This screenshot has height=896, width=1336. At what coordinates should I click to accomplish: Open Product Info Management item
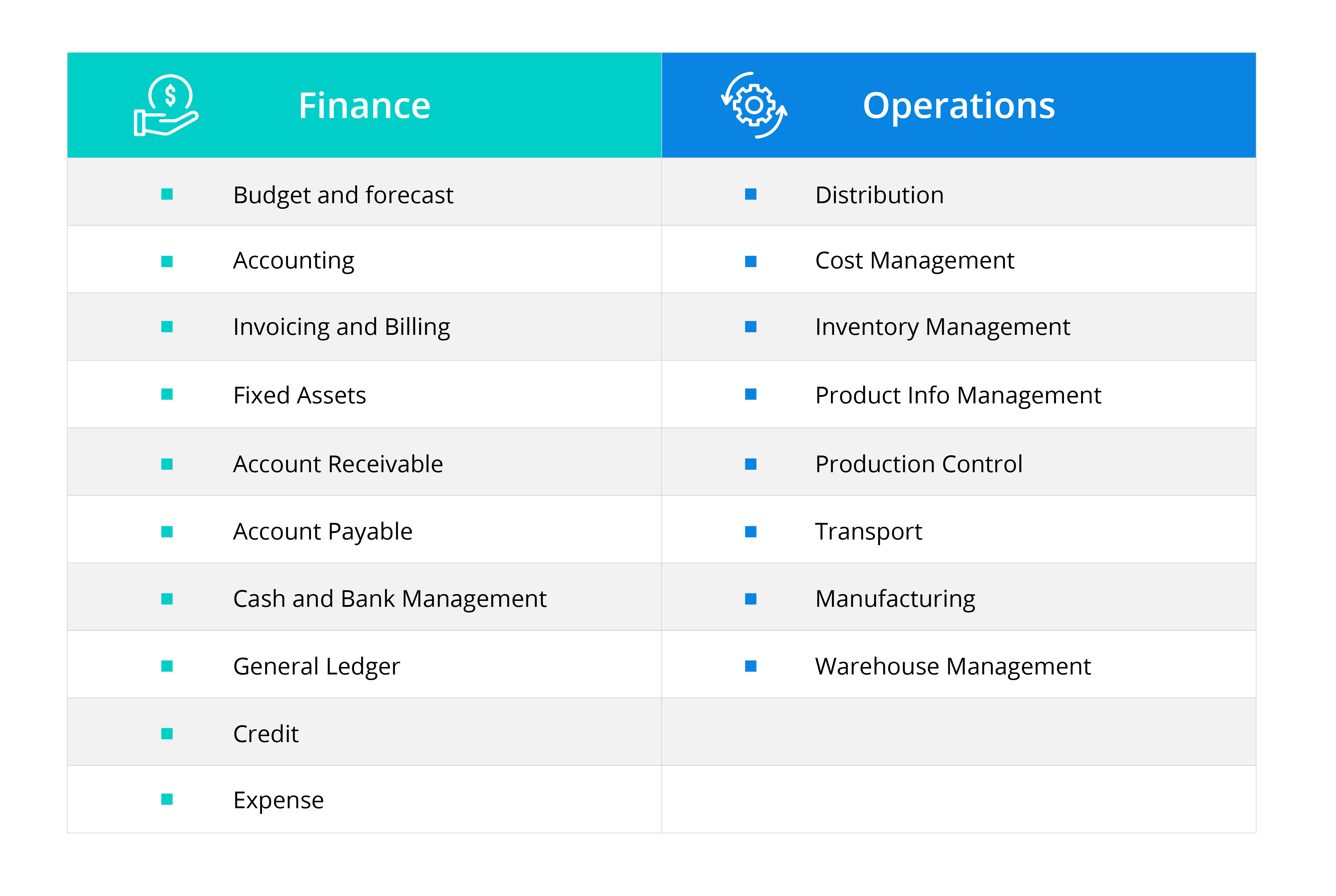(958, 396)
